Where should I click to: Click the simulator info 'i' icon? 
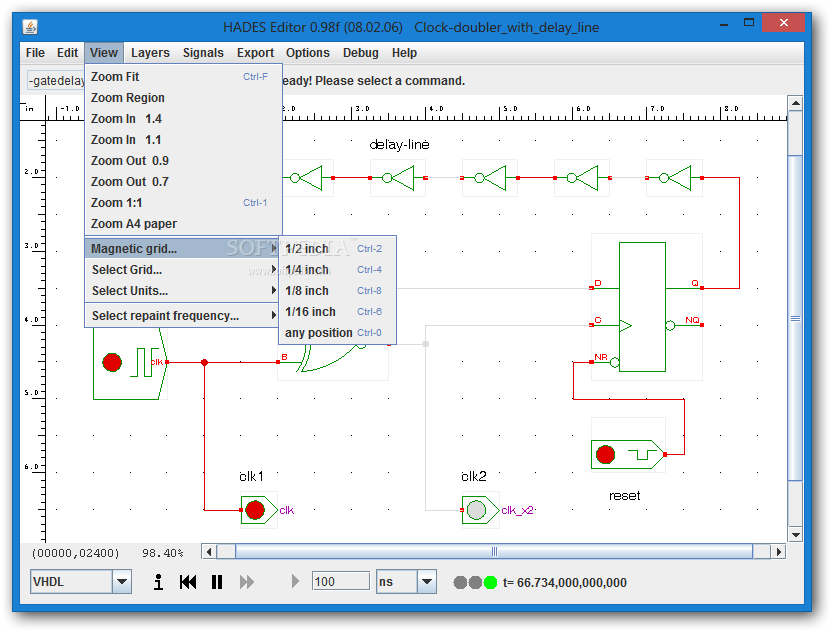(158, 582)
